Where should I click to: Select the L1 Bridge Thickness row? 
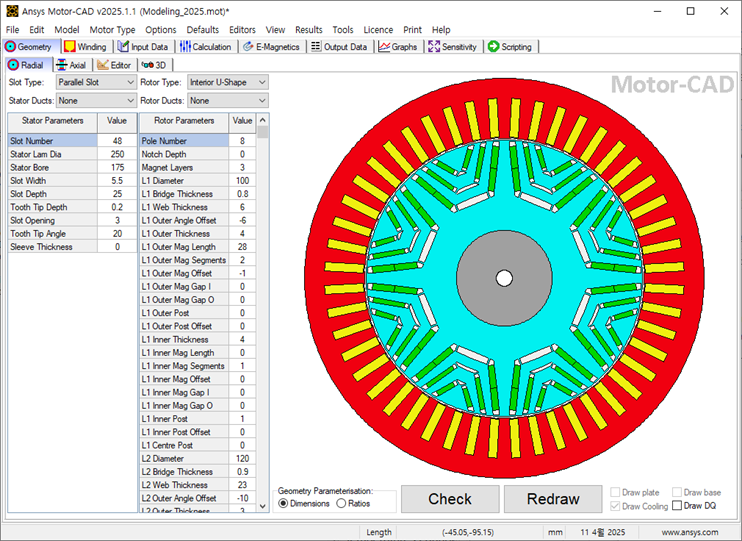(x=198, y=194)
